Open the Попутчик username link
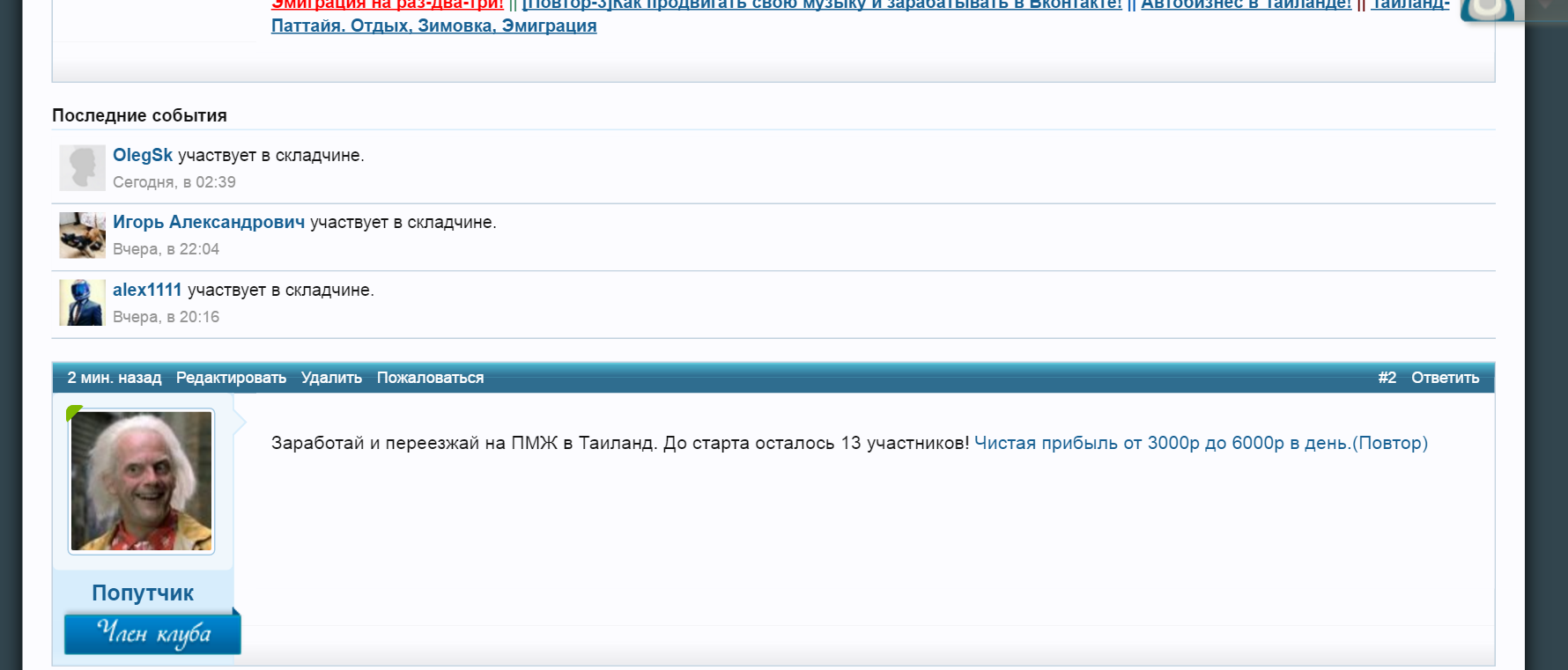 [x=143, y=593]
